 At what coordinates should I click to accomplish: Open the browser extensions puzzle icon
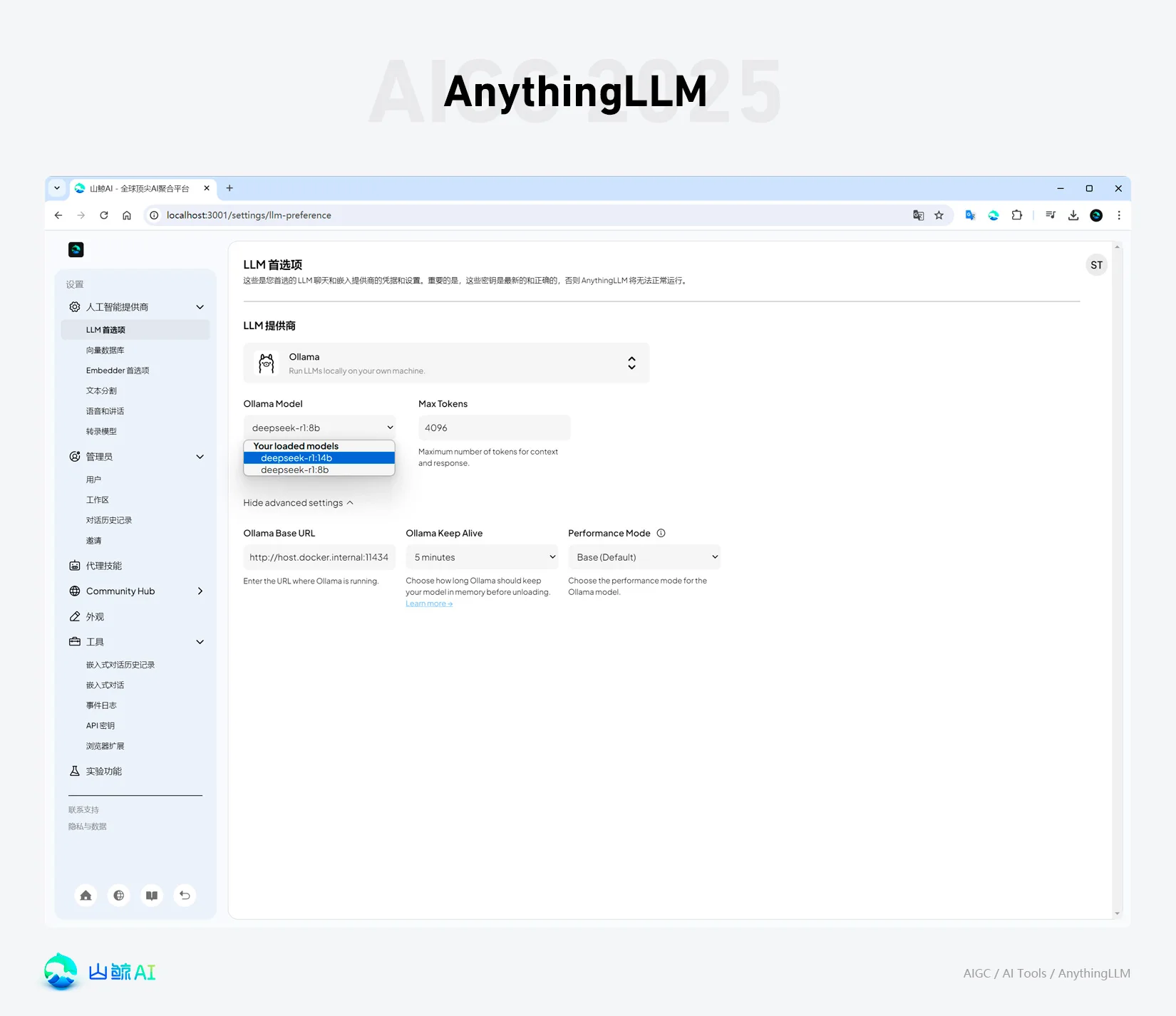pos(1017,215)
